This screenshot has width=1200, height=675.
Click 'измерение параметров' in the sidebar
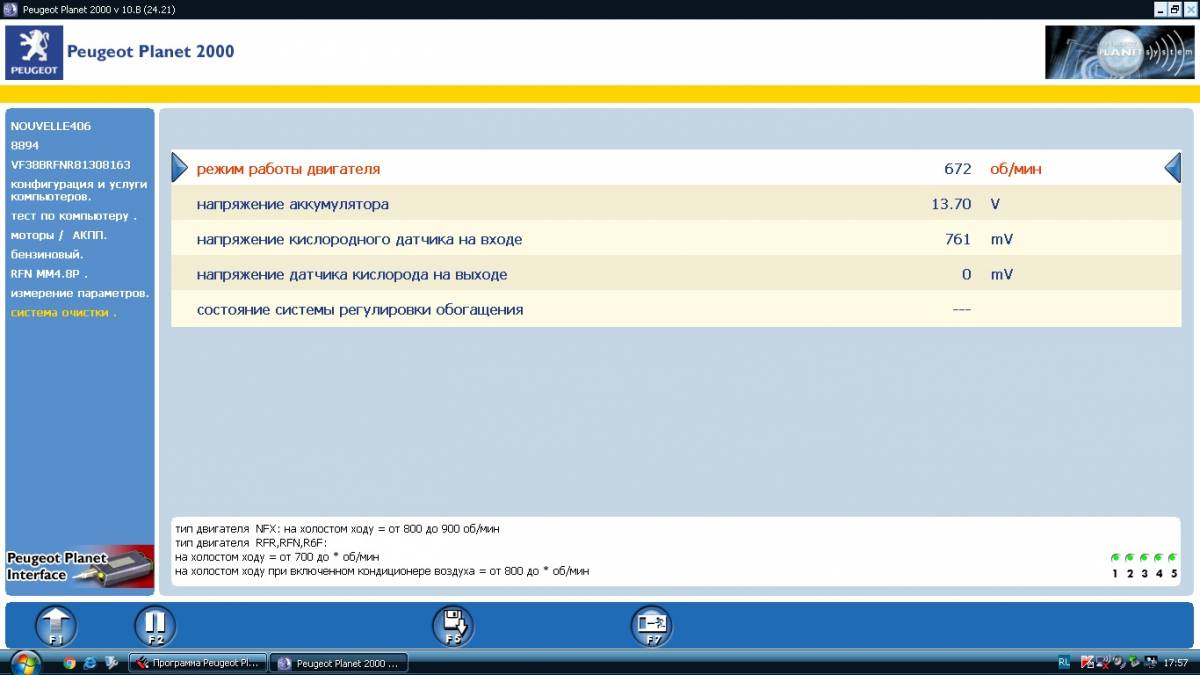pyautogui.click(x=80, y=293)
